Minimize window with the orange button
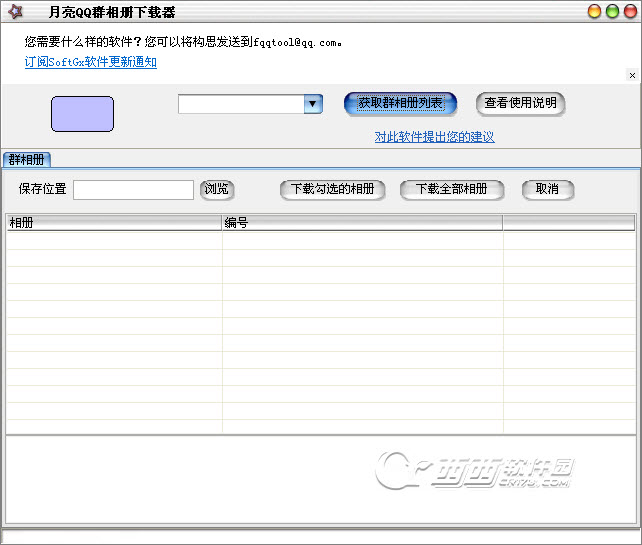The height and width of the screenshot is (545, 642). pos(594,11)
